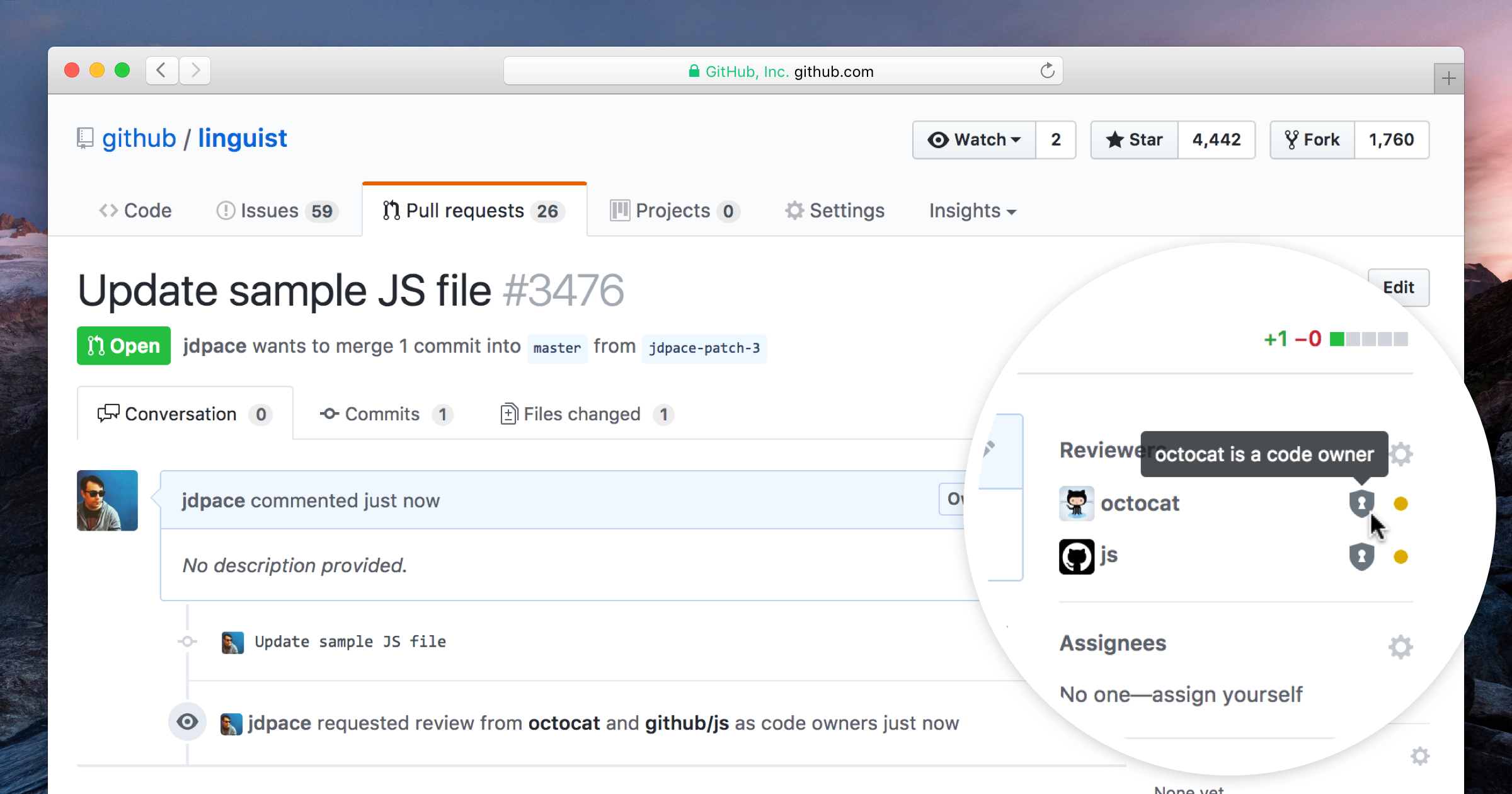This screenshot has width=1512, height=794.
Task: Click the octocat reviewer avatar
Action: pos(1077,502)
